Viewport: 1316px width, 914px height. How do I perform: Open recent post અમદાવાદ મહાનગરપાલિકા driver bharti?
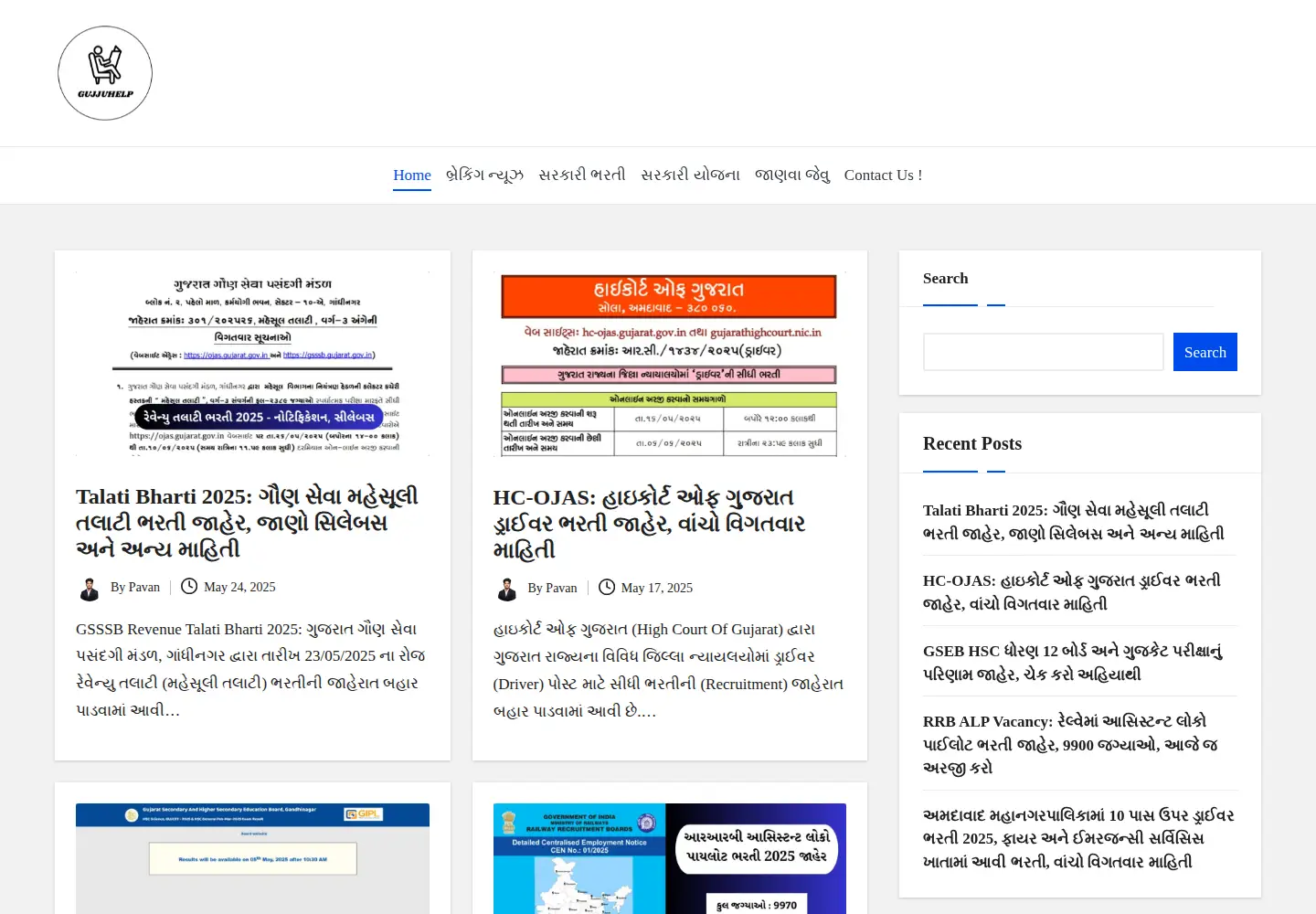click(x=1078, y=838)
